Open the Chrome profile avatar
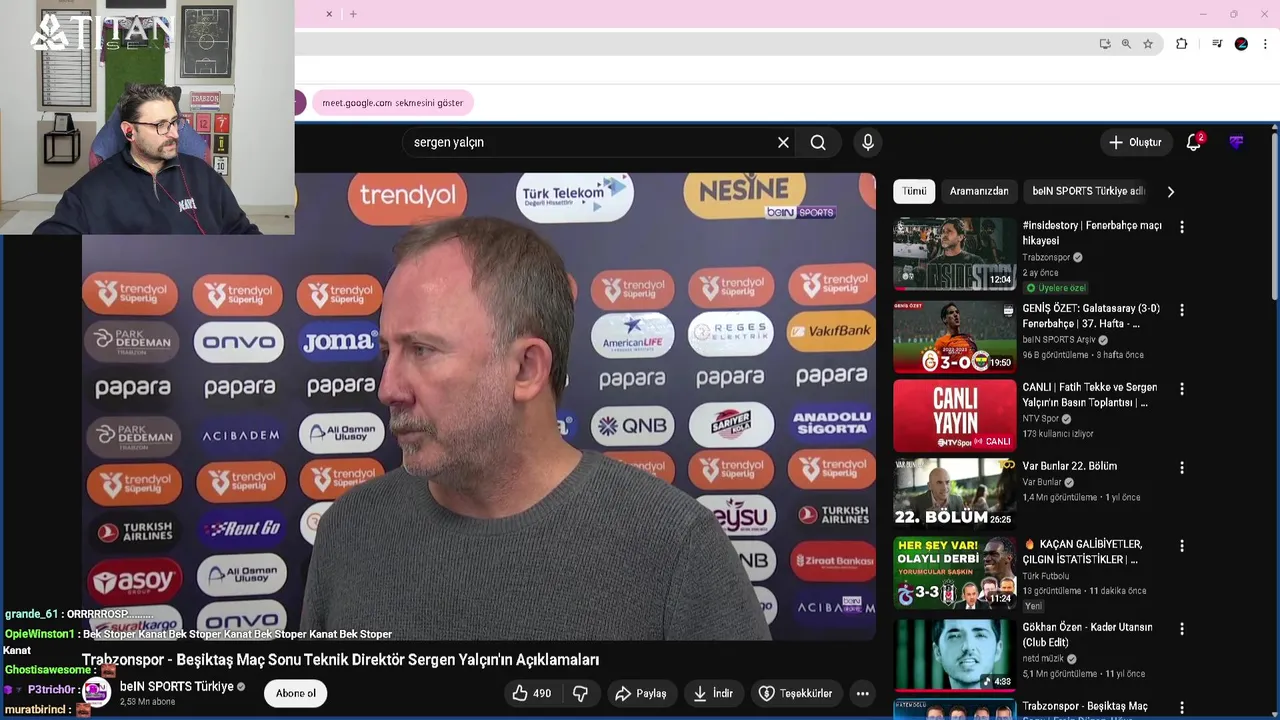 (x=1241, y=44)
